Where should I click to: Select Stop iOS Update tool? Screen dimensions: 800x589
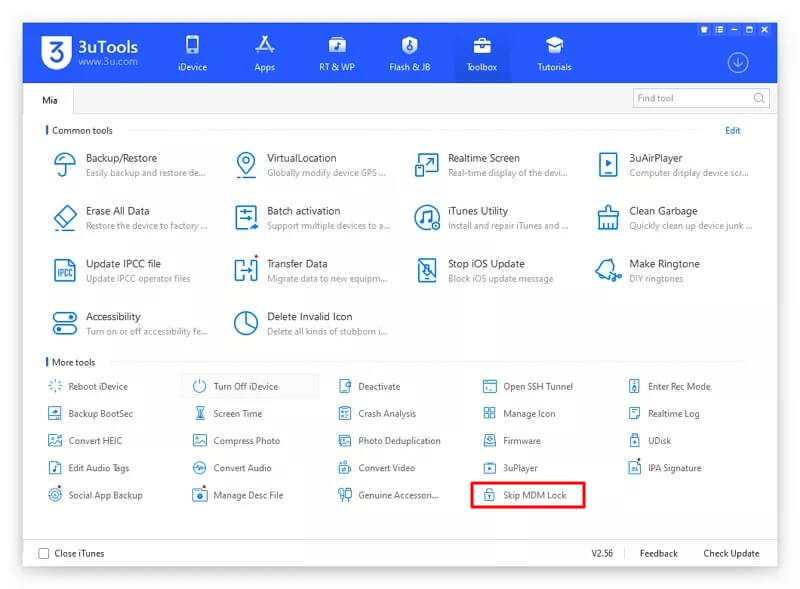click(x=484, y=271)
